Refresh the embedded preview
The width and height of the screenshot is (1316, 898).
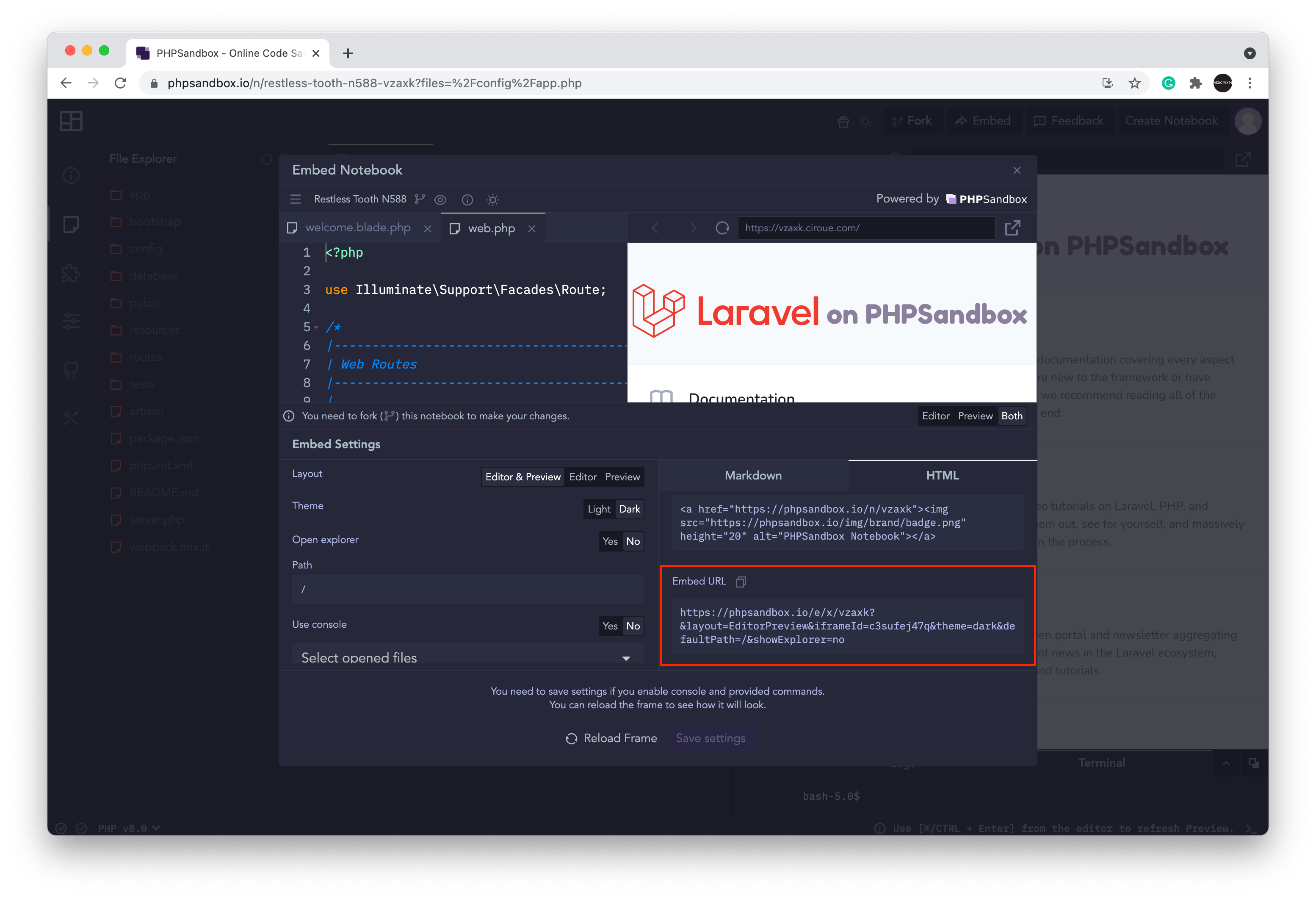pyautogui.click(x=722, y=228)
